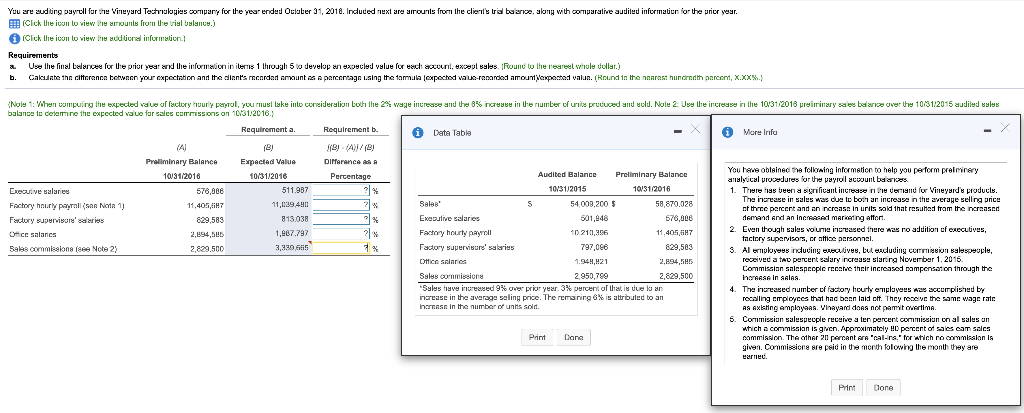Click the Factory hourly payroll percentage difference field
Screen dimensions: 1024x413
[342, 206]
